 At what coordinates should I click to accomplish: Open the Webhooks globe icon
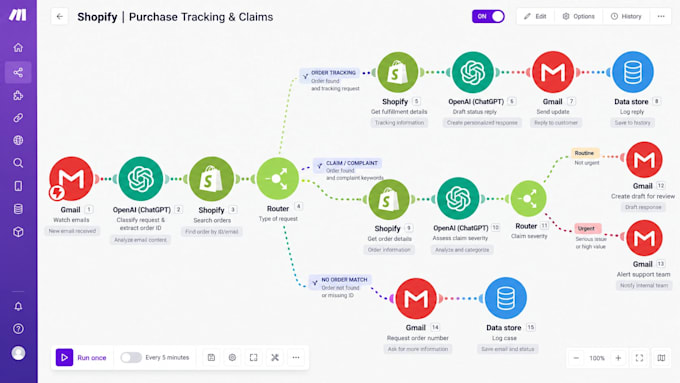(x=18, y=141)
